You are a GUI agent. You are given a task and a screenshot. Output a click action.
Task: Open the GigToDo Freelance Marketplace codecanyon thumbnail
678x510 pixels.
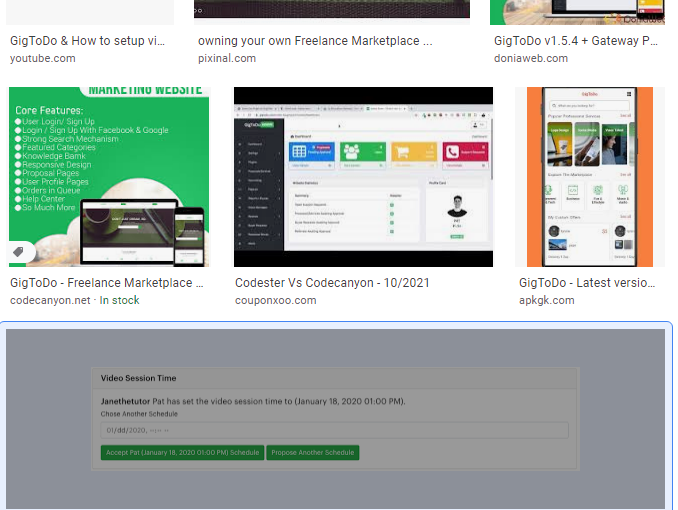tap(109, 176)
